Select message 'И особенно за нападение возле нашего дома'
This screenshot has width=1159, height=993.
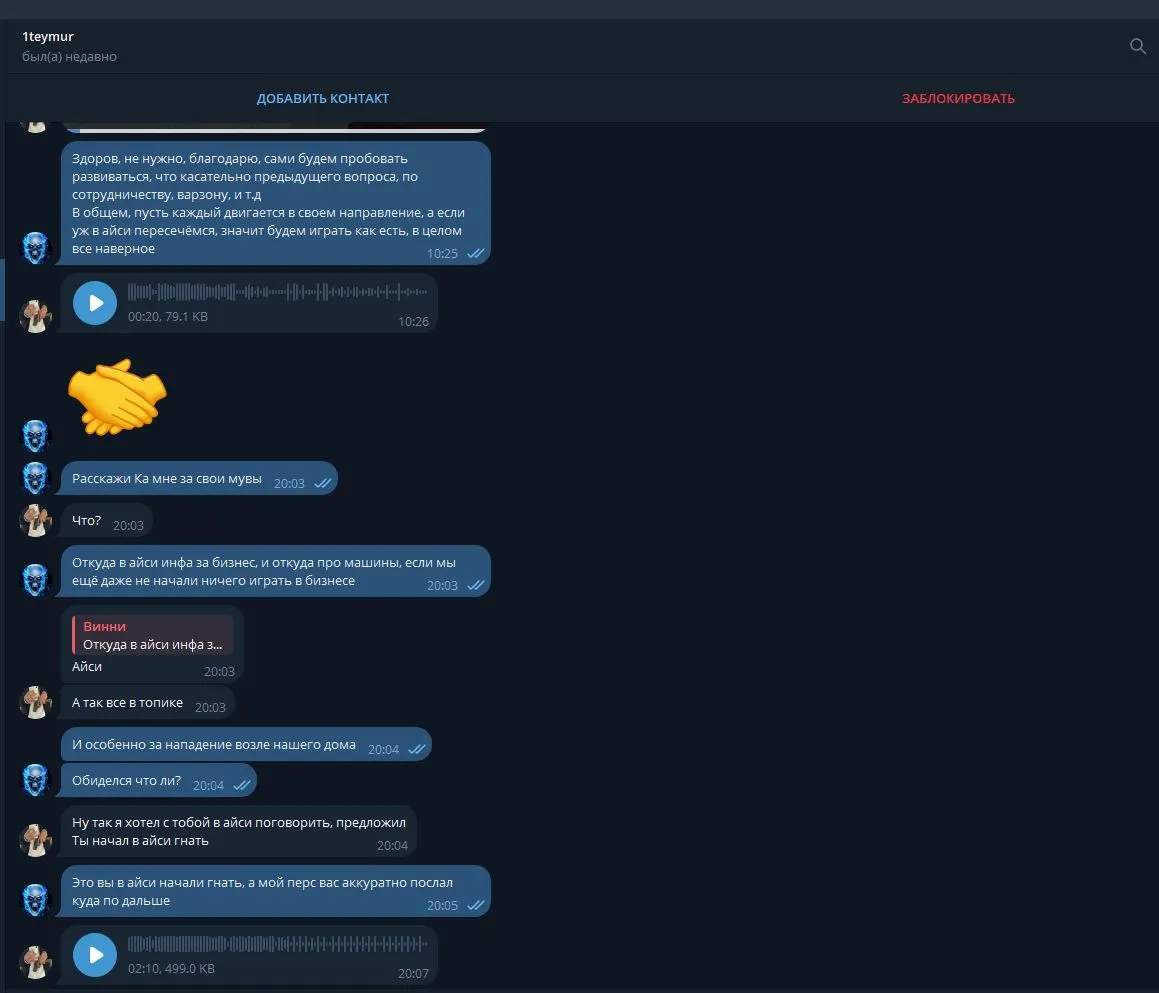(x=246, y=745)
